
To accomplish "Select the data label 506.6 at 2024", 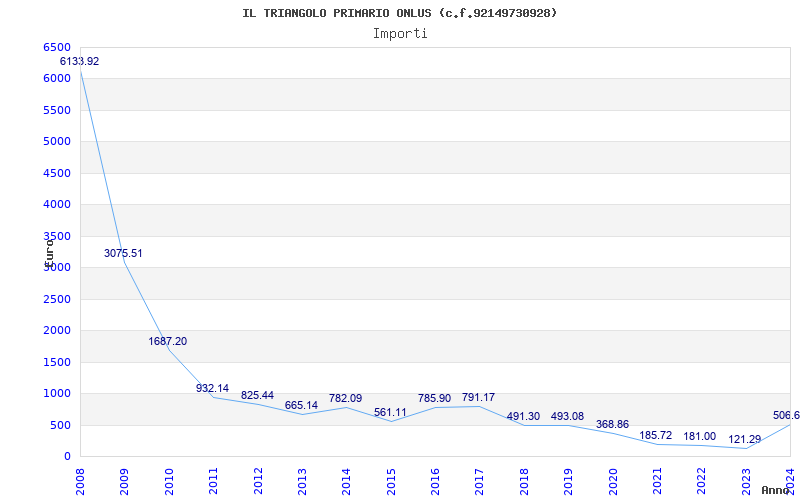I will [786, 416].
